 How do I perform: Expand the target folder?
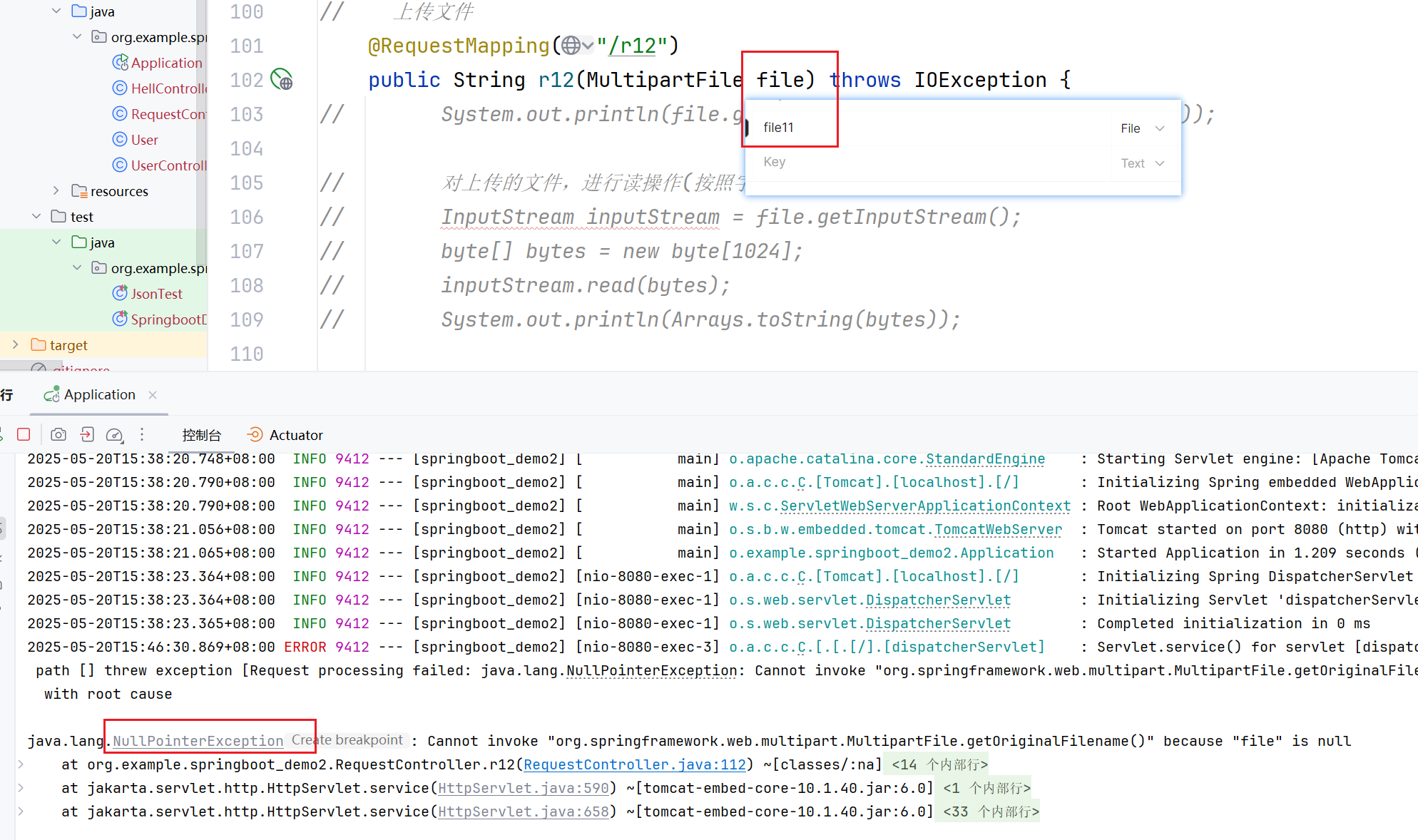(16, 344)
